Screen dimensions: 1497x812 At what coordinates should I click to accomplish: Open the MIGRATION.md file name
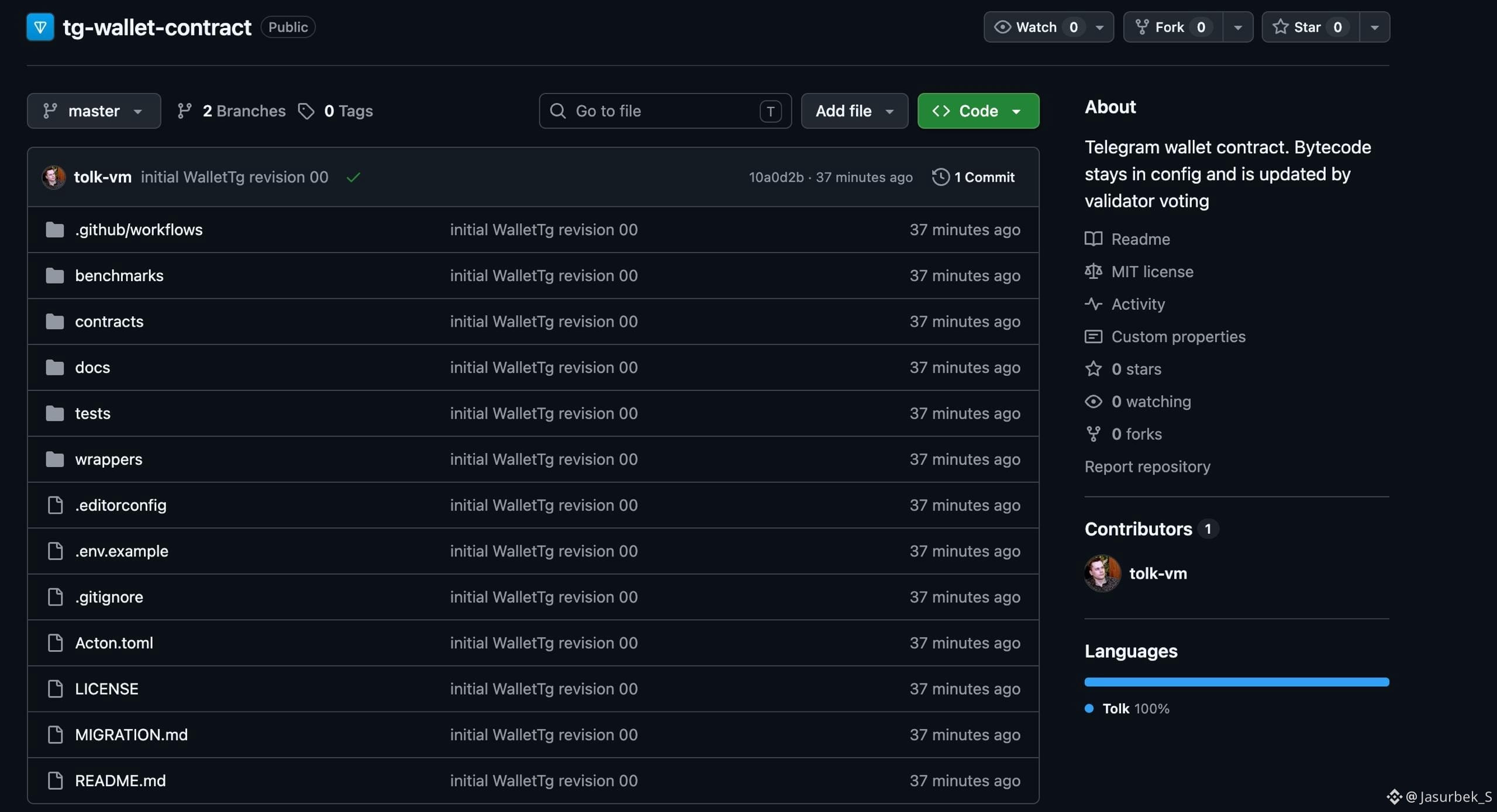tap(132, 735)
